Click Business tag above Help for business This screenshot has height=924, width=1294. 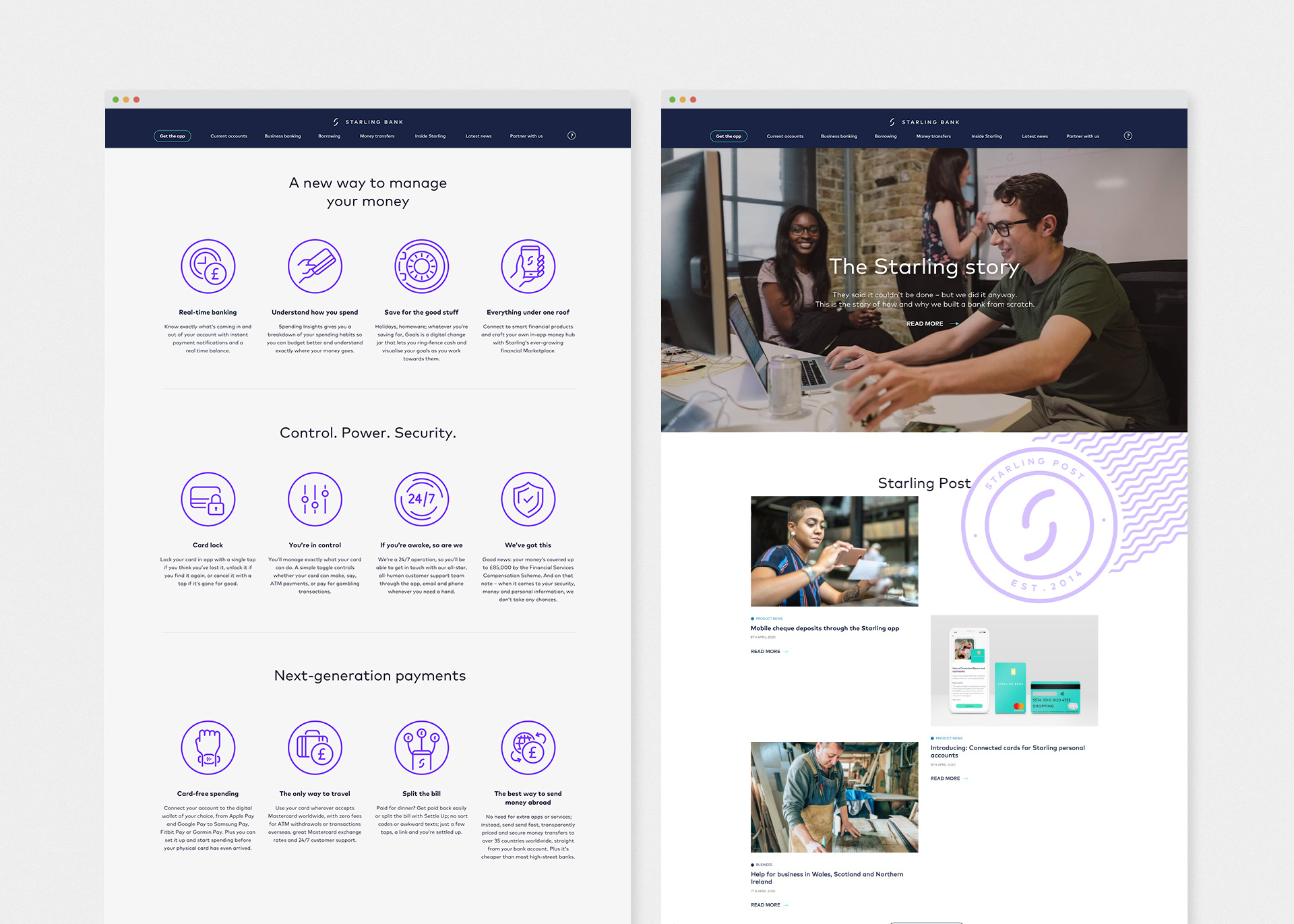[762, 865]
